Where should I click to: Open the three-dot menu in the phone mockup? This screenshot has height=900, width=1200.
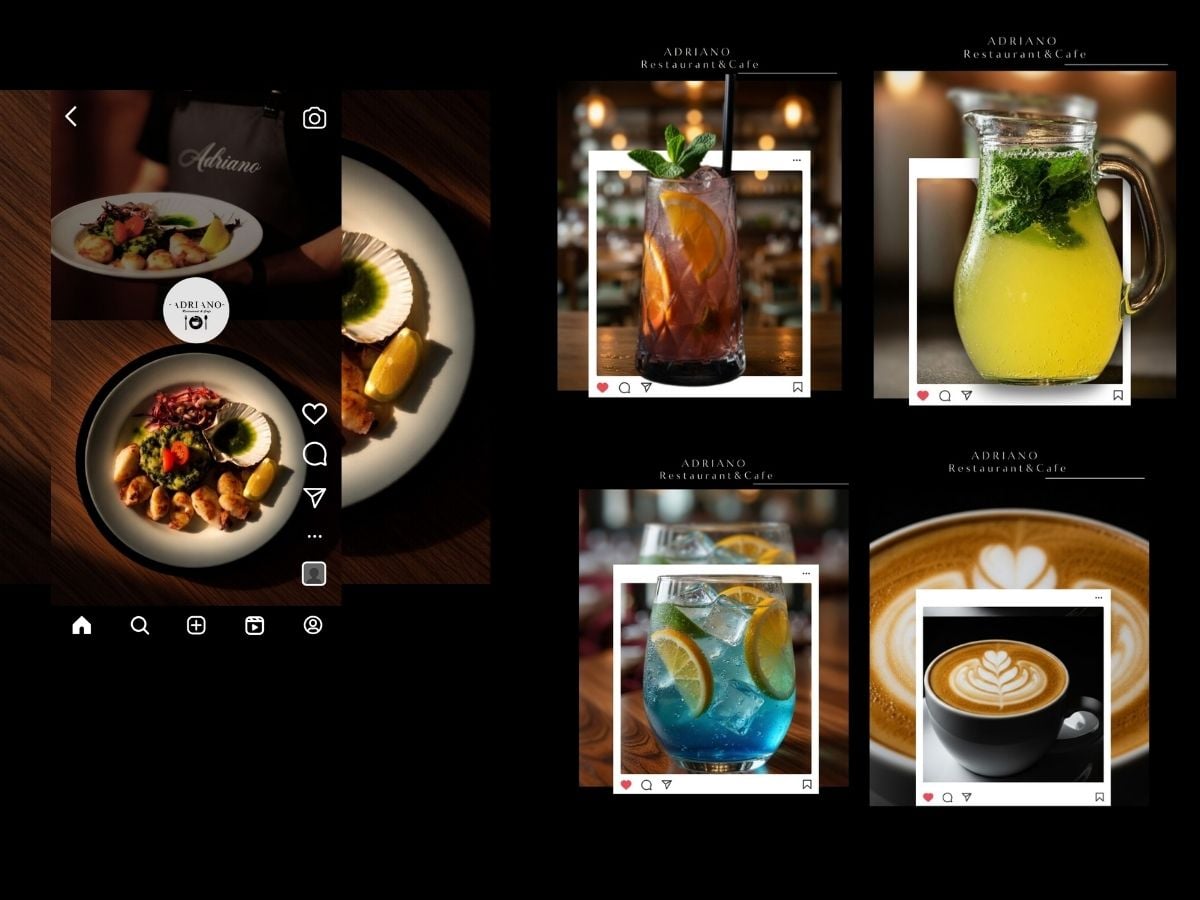pos(314,537)
